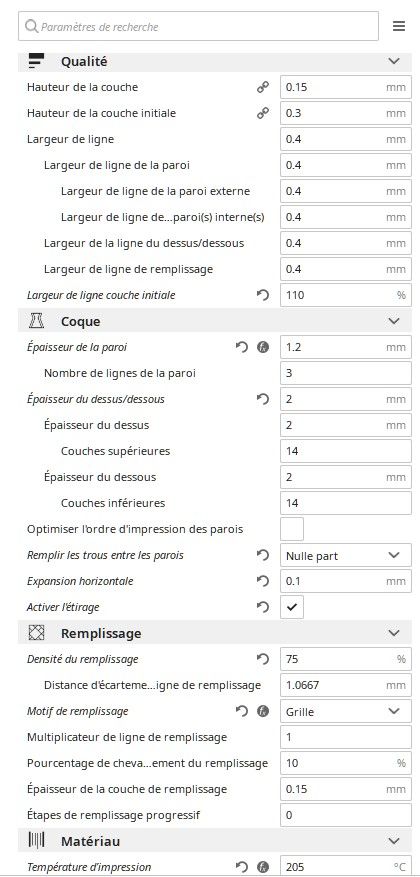
Task: Open Motif de remplissage Grille dropdown
Action: 346,711
